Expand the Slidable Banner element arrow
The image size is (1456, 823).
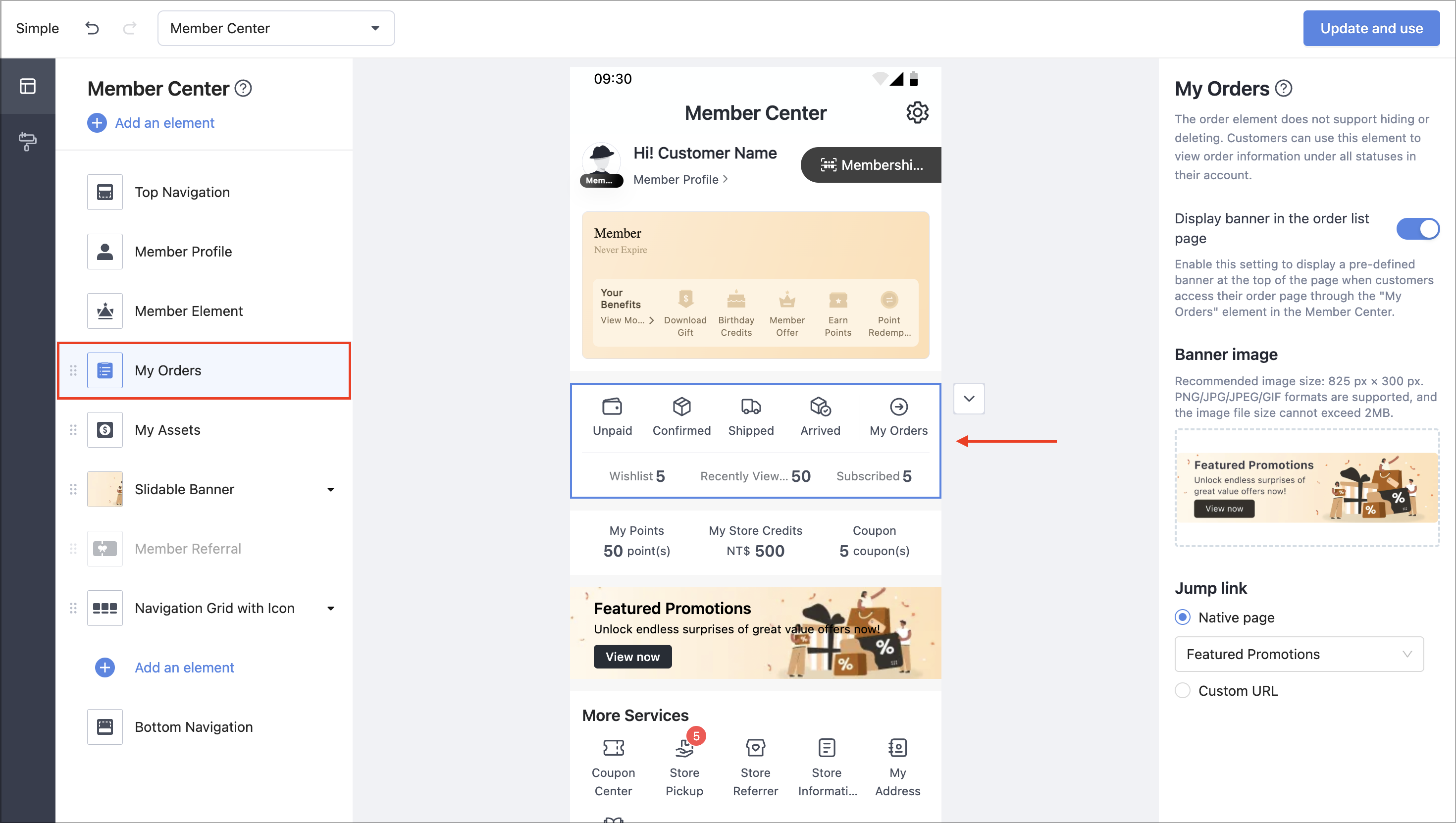(x=331, y=489)
